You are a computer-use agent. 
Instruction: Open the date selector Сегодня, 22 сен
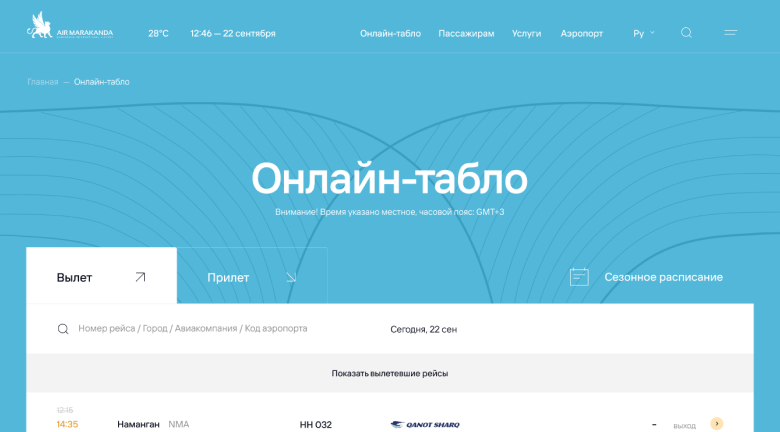(x=423, y=329)
